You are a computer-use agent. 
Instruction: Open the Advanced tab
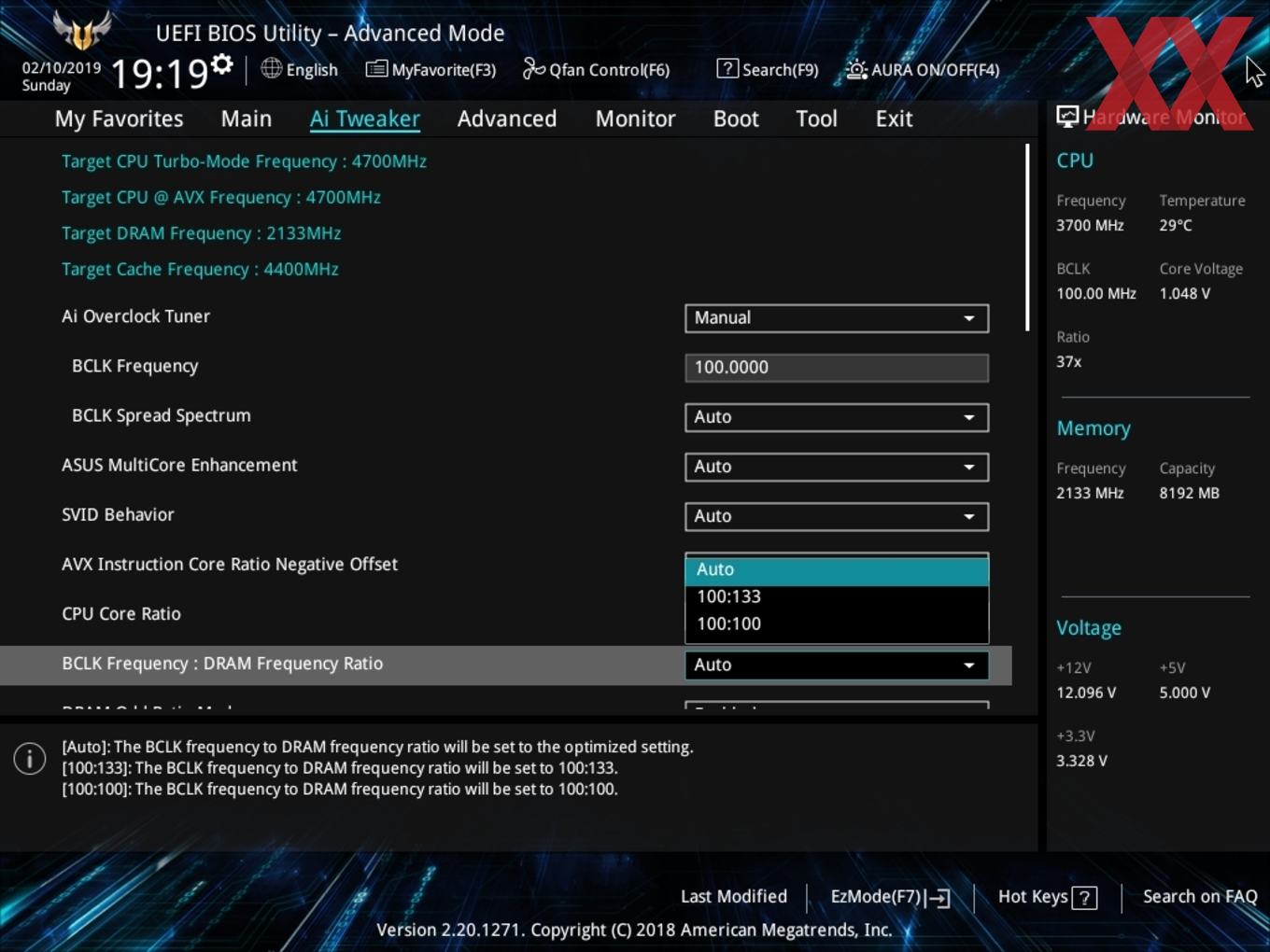[507, 119]
